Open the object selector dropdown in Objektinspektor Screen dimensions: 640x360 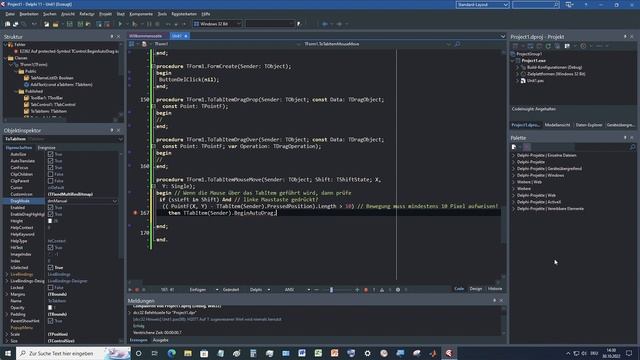coord(120,139)
